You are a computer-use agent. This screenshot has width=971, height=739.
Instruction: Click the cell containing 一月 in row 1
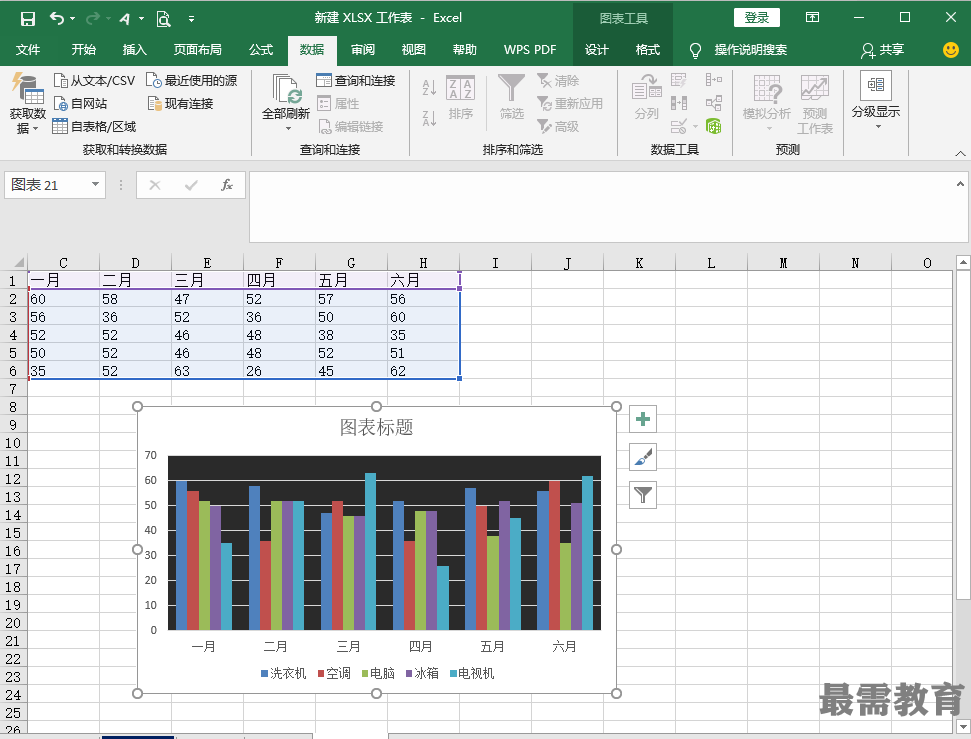63,280
